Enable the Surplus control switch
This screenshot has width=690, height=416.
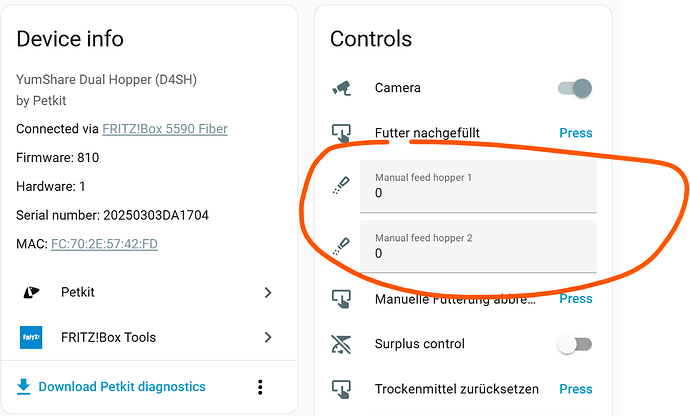[x=575, y=344]
